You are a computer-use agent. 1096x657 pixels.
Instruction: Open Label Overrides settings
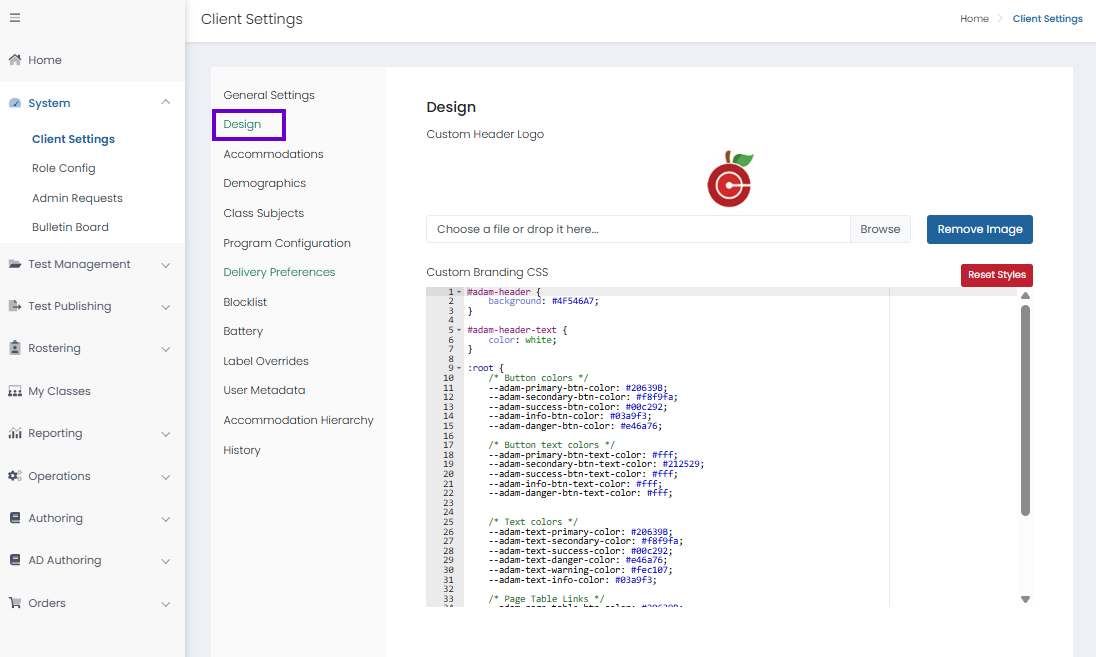click(266, 361)
